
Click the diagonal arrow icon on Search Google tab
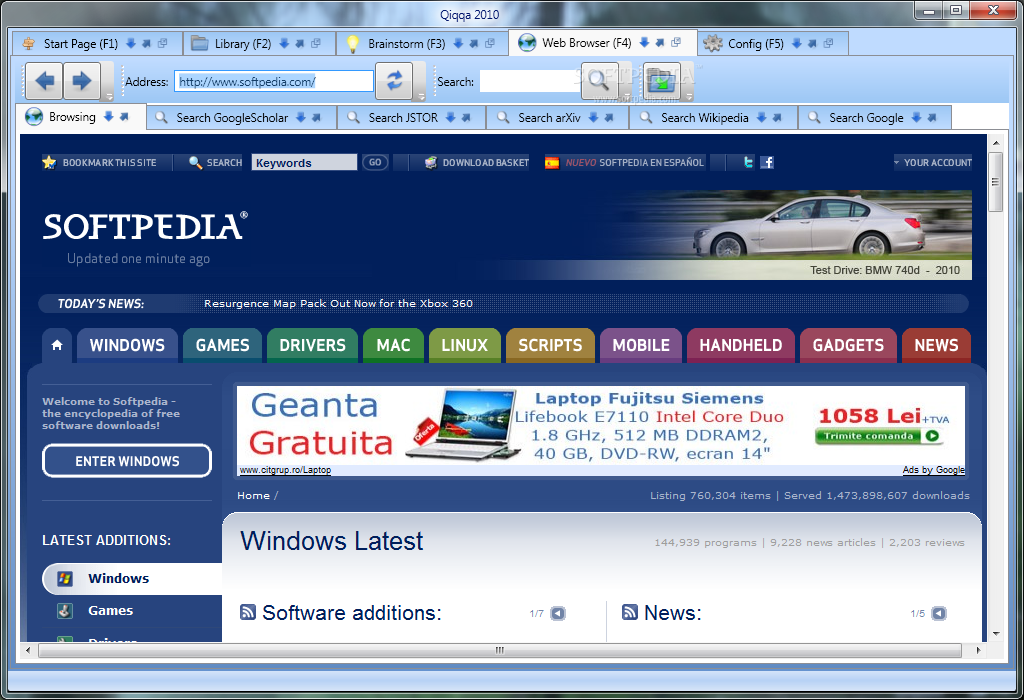(932, 118)
